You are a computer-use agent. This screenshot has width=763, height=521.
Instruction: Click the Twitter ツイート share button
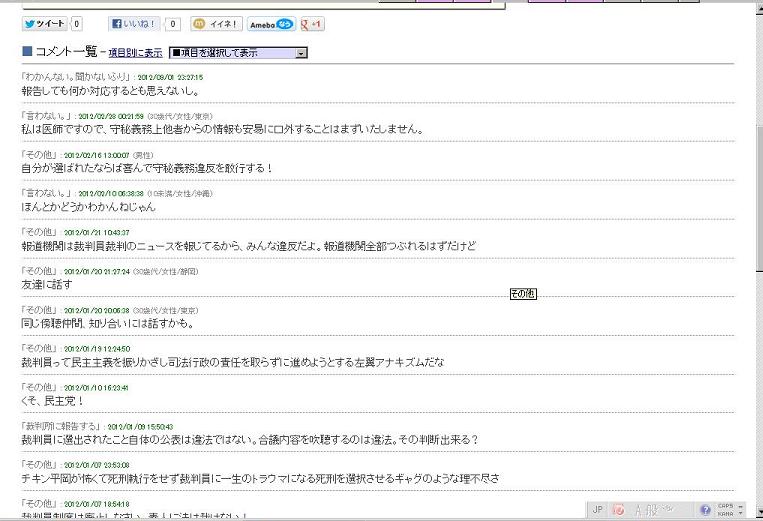44,24
